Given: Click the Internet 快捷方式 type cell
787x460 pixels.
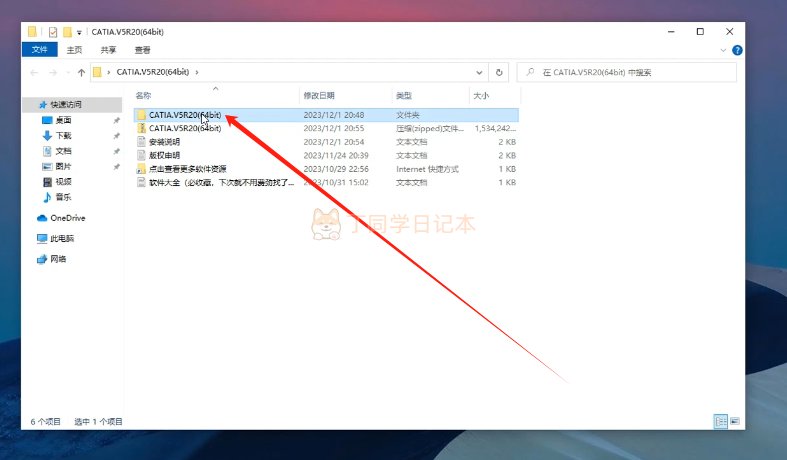Looking at the screenshot, I should (x=427, y=169).
